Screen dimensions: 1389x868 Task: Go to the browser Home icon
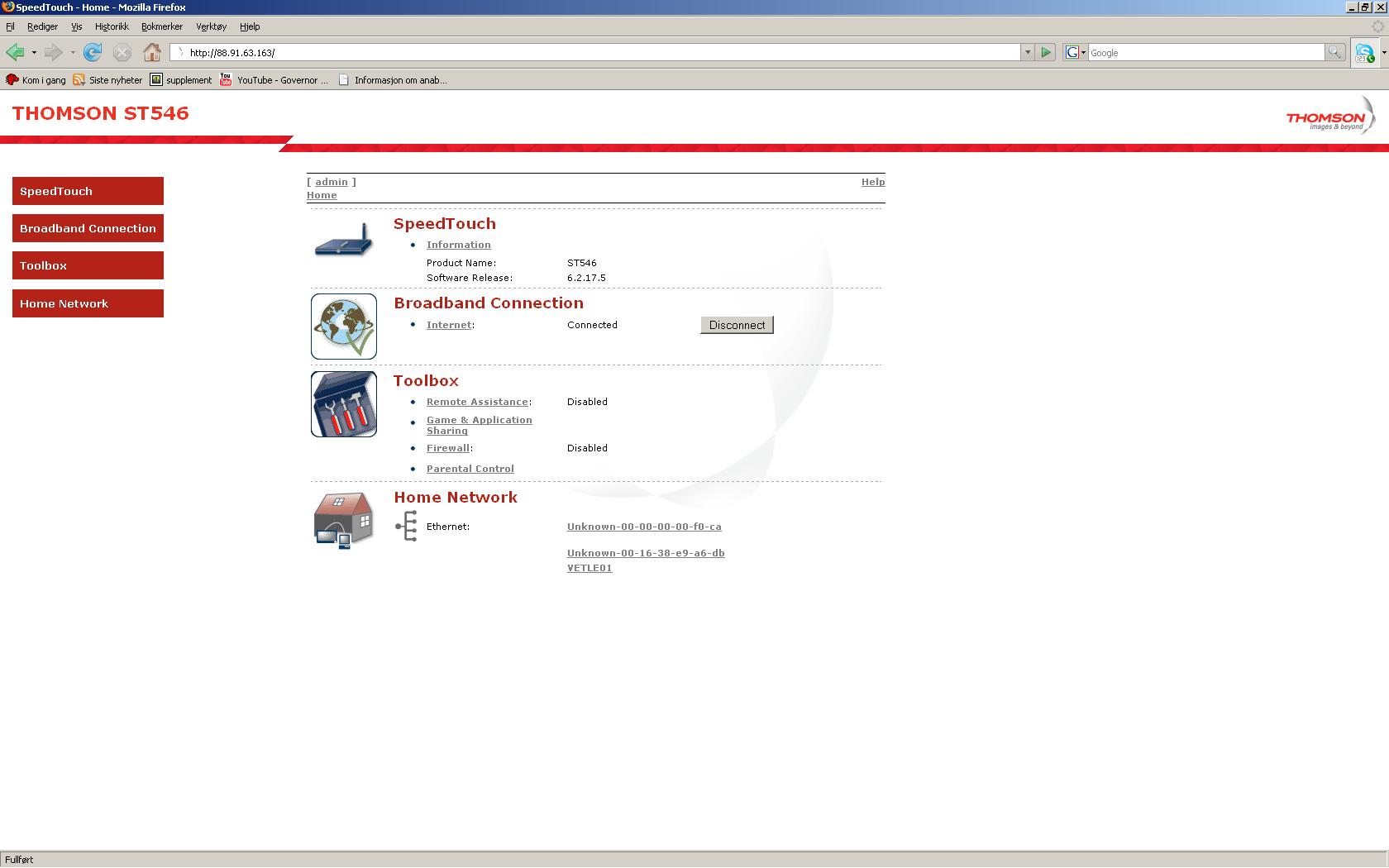(152, 52)
